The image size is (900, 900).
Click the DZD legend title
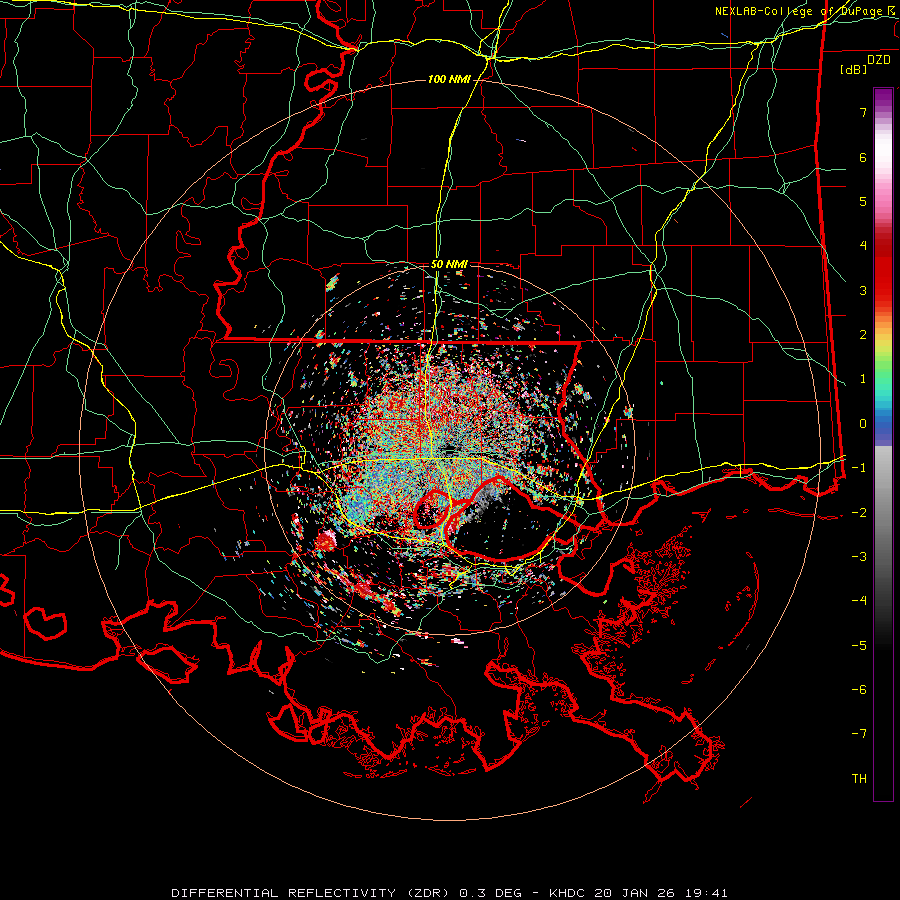coord(879,60)
